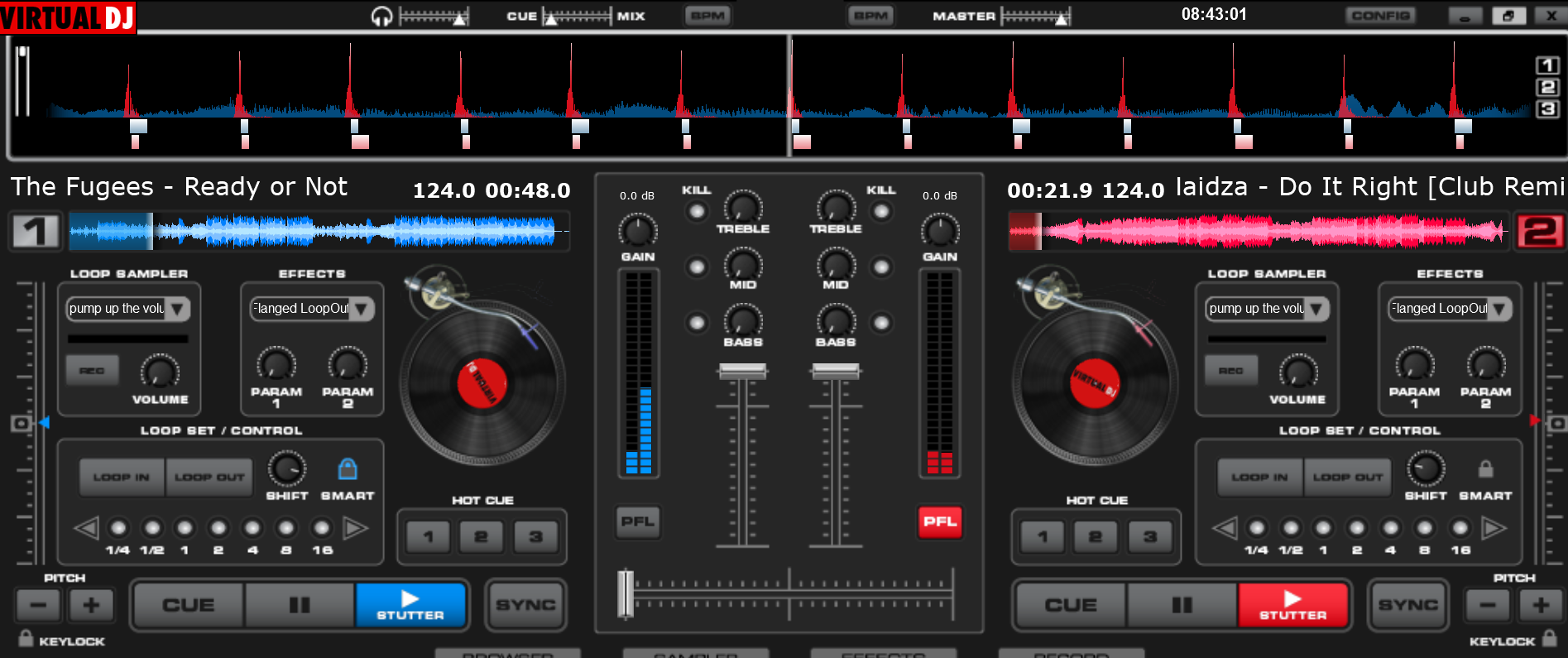Select deck 1 number badge
The height and width of the screenshot is (658, 1568).
click(x=35, y=231)
